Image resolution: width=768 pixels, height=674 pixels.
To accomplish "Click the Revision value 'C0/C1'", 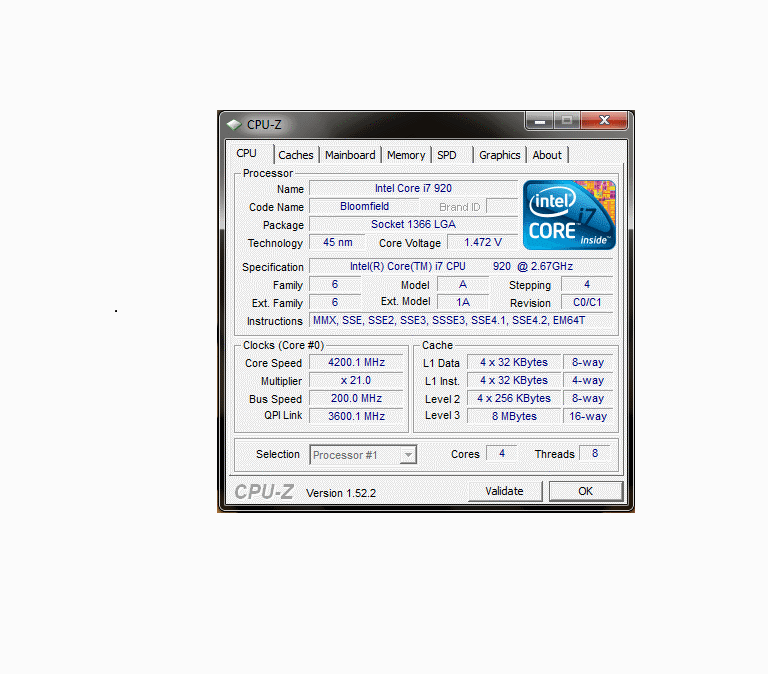I will 587,303.
